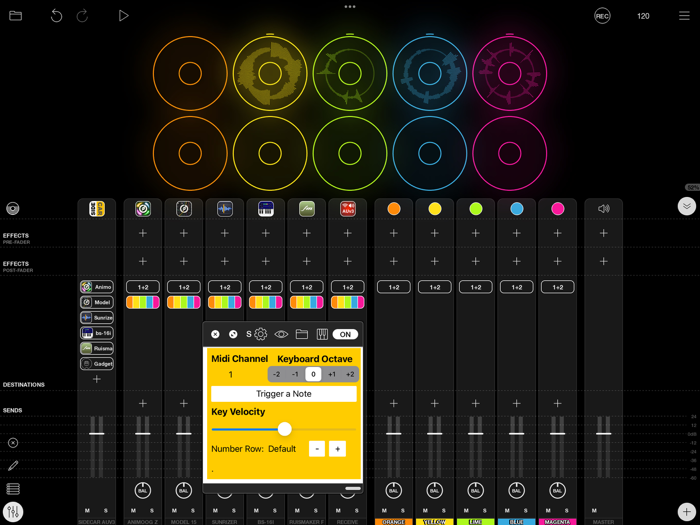Collapse the mixer with double-chevron button

pyautogui.click(x=687, y=206)
